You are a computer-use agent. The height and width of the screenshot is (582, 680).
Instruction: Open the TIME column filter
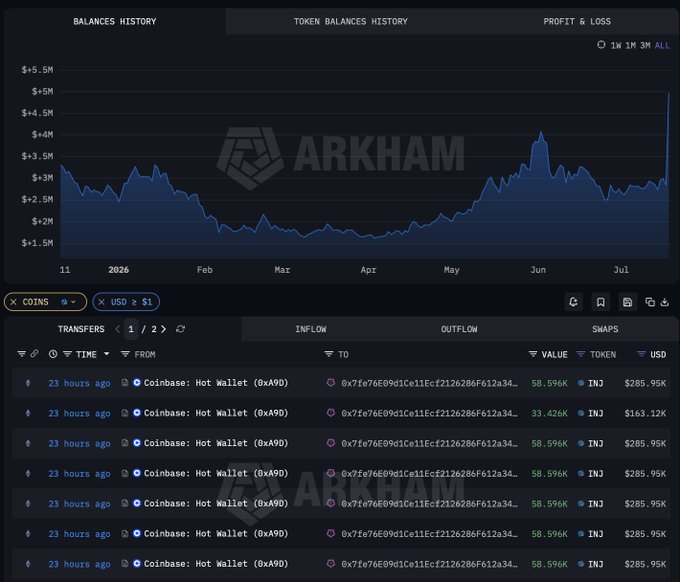[68, 354]
